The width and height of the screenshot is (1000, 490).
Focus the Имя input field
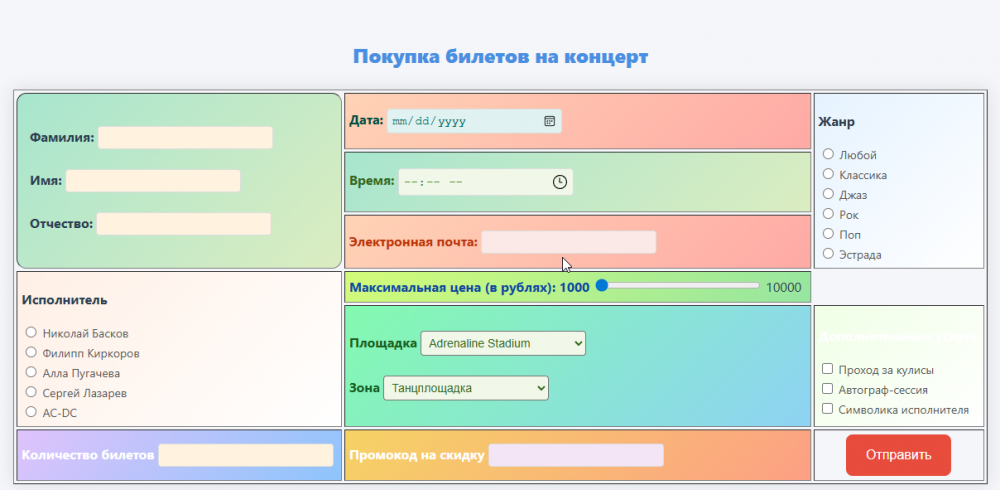[x=153, y=181]
